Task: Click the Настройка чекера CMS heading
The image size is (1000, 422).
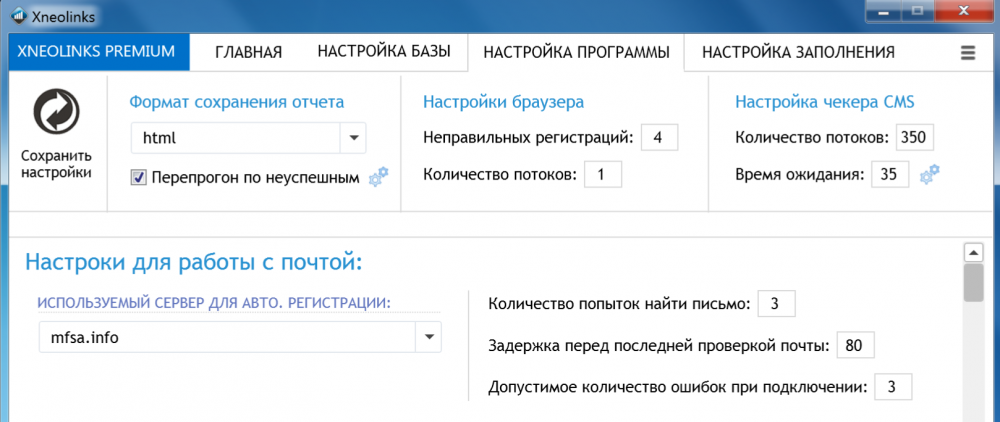Action: pos(825,102)
